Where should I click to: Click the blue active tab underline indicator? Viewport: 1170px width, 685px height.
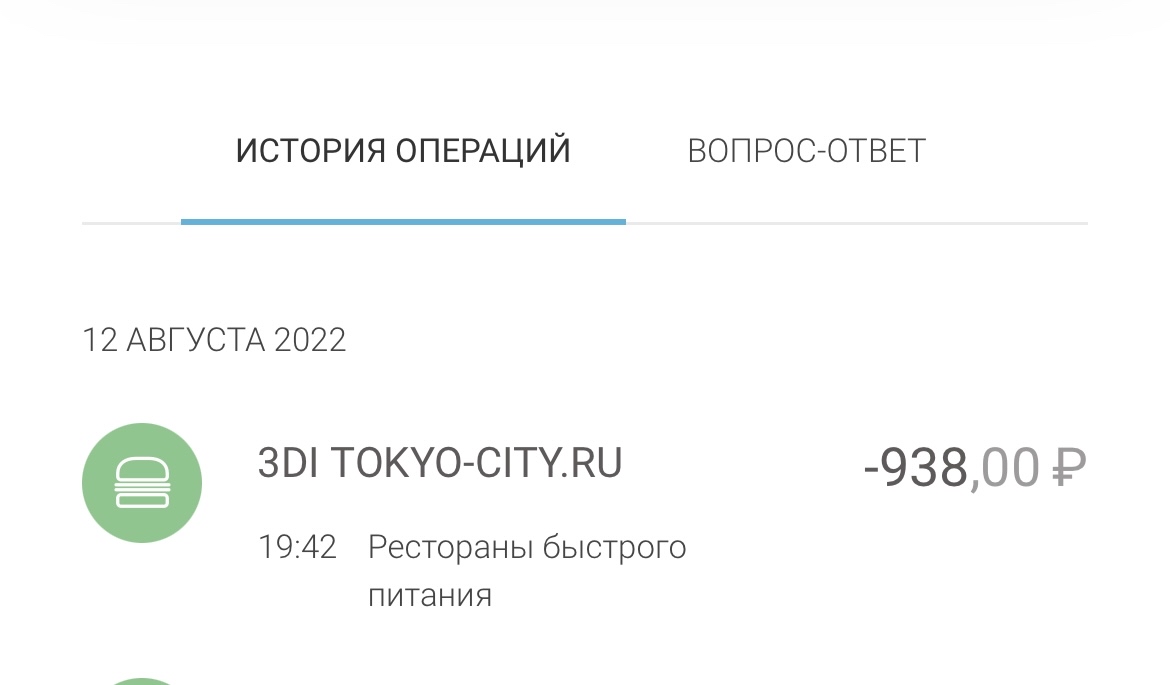click(x=403, y=222)
